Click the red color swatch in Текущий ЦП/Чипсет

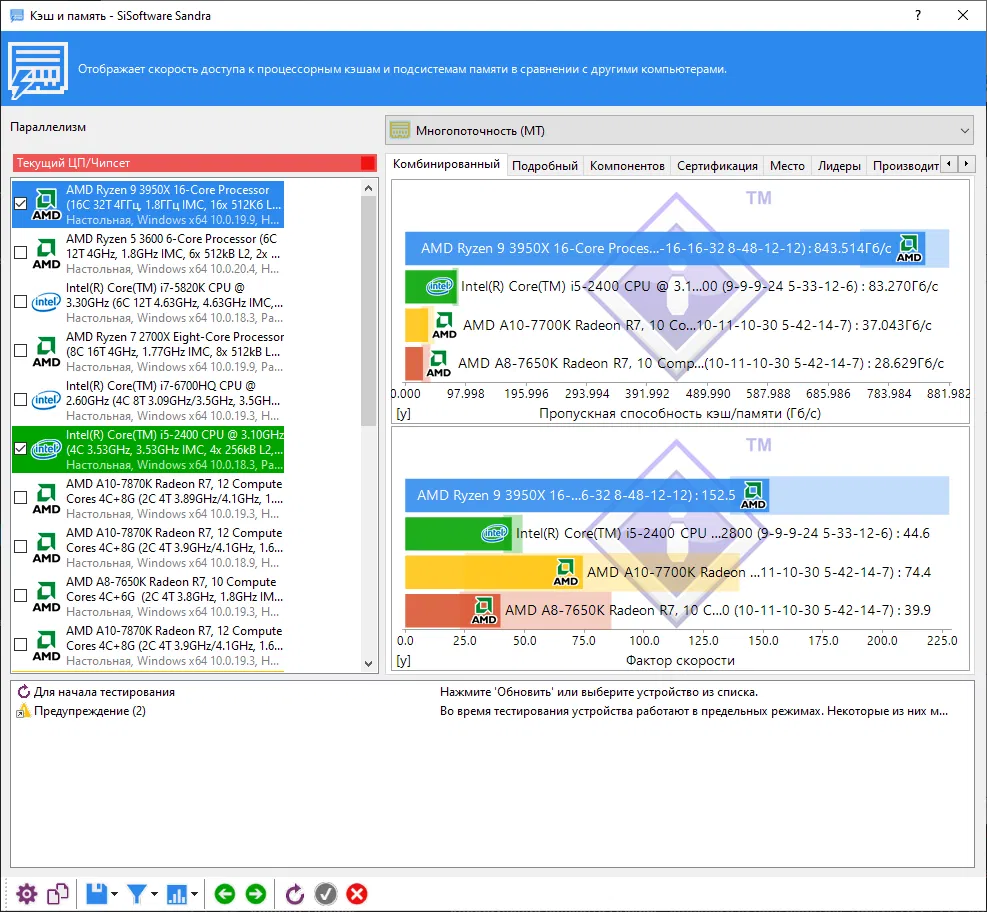[368, 163]
